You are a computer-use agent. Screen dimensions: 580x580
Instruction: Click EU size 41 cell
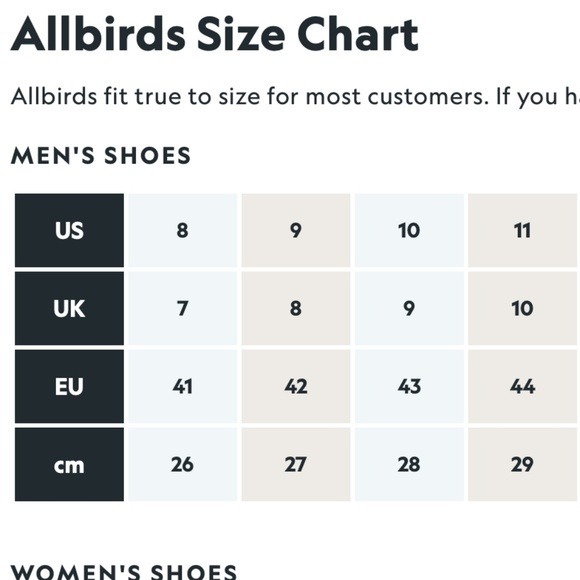pos(182,386)
